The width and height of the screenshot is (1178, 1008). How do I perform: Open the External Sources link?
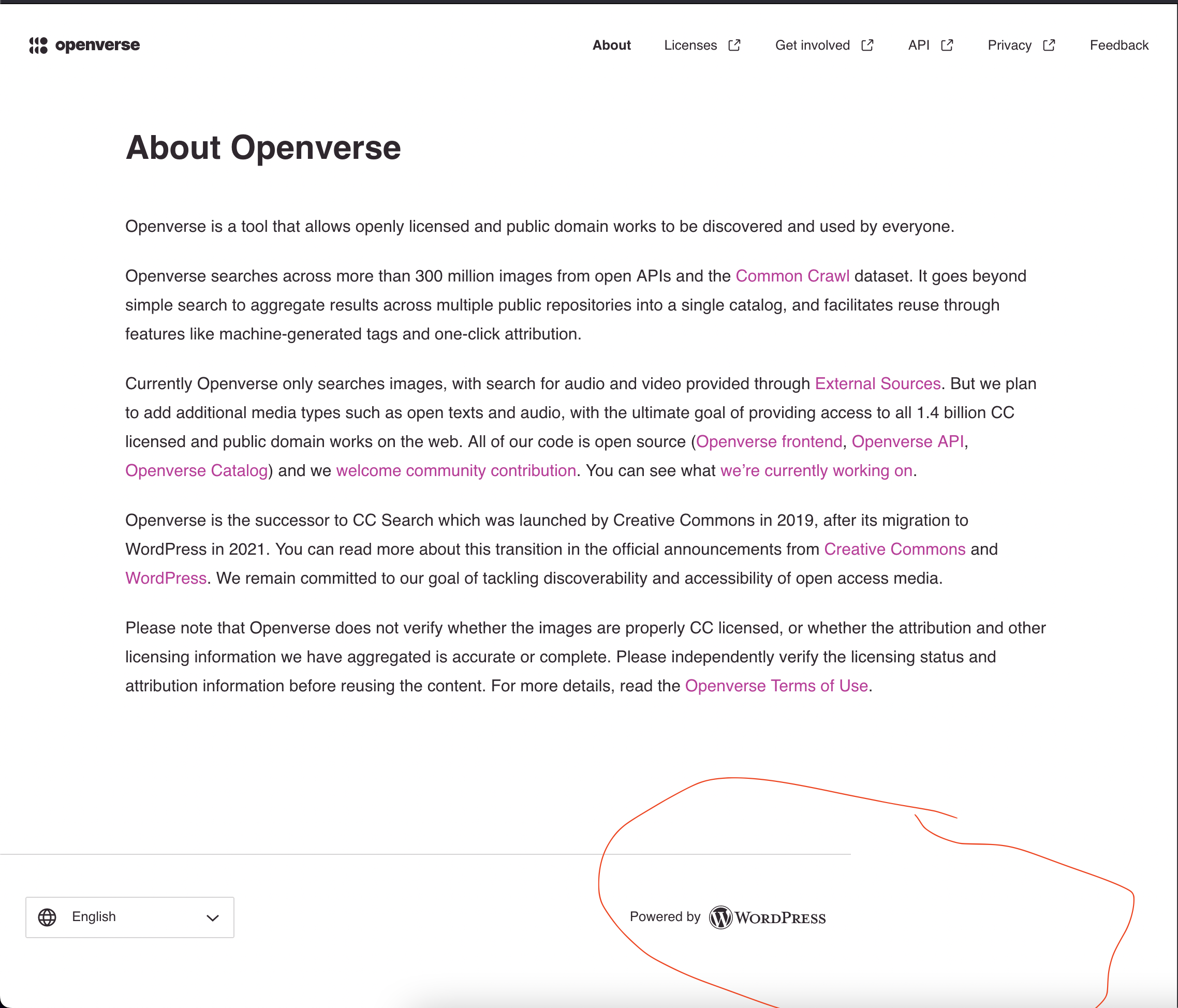(x=877, y=384)
